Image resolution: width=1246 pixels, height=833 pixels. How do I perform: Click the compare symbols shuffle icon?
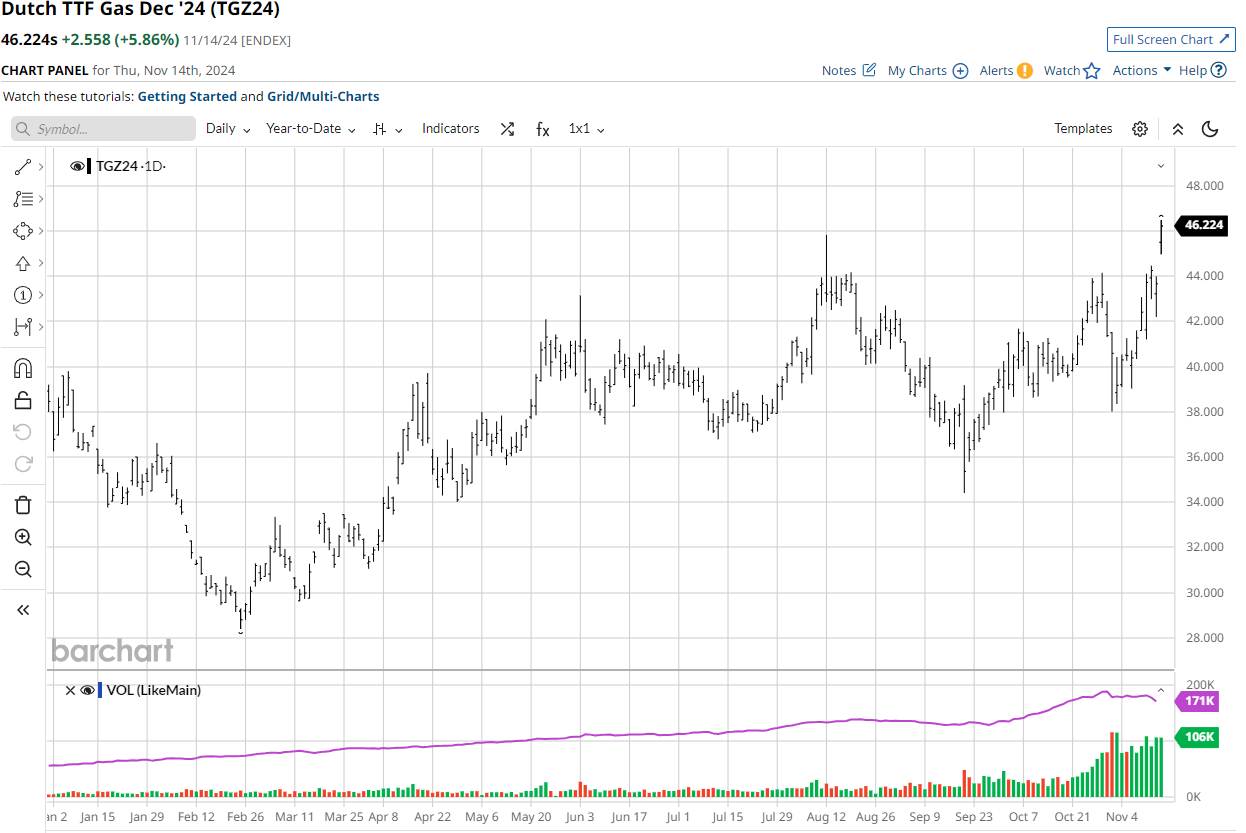click(x=507, y=129)
